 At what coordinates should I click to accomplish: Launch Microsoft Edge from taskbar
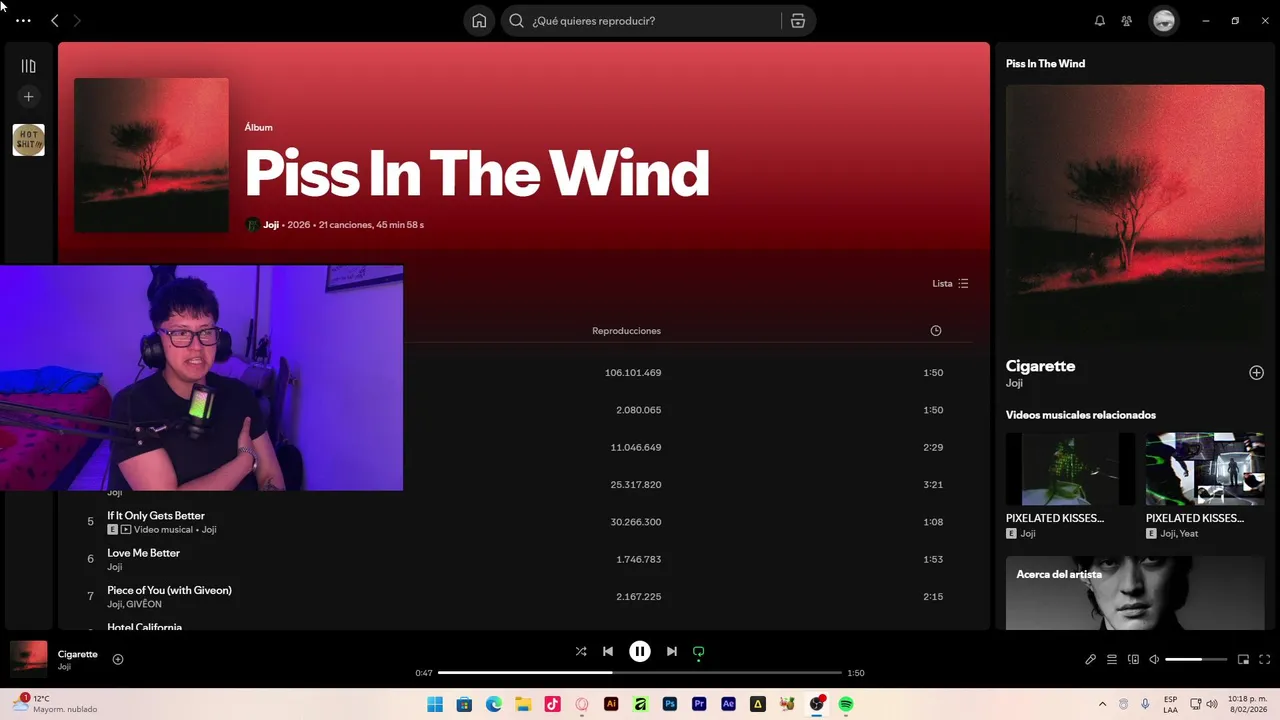point(494,704)
